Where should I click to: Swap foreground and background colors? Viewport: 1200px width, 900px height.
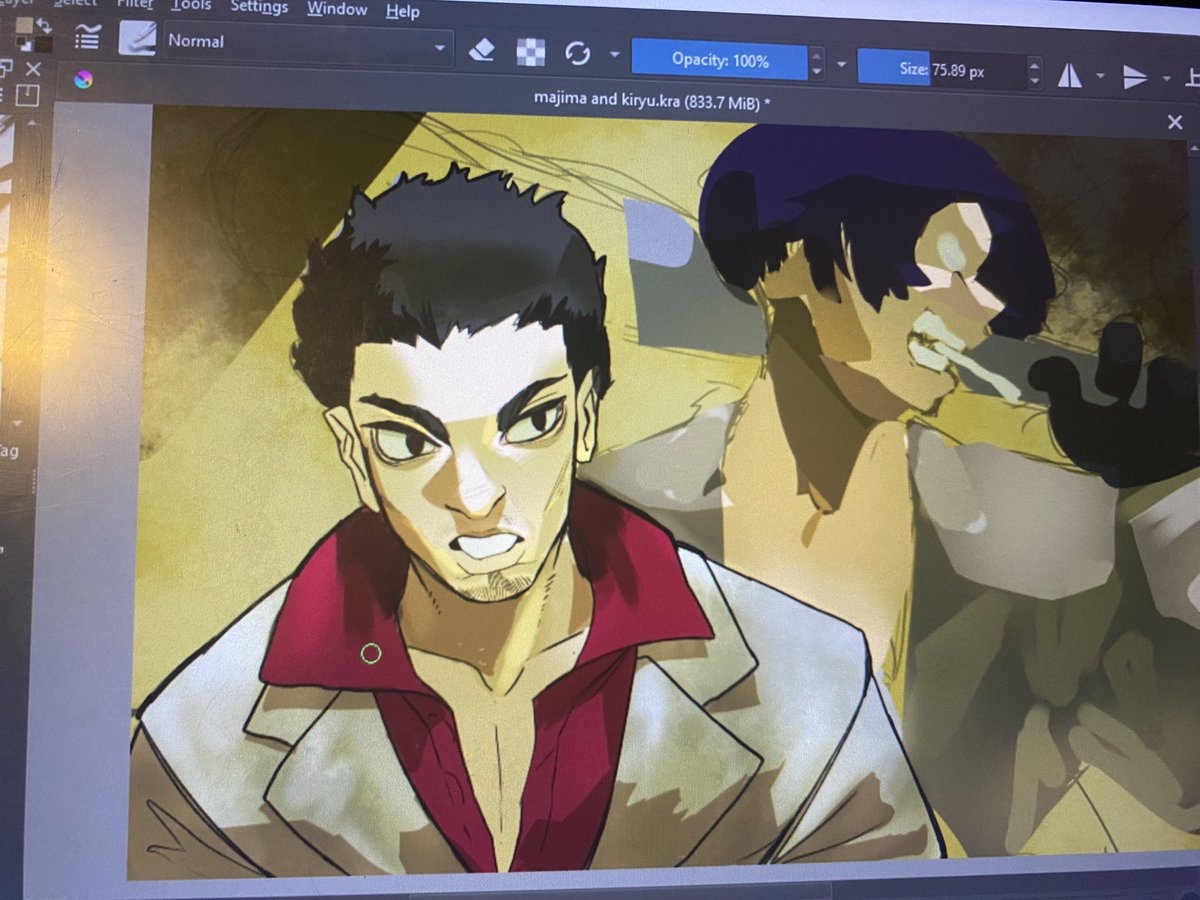tap(43, 25)
